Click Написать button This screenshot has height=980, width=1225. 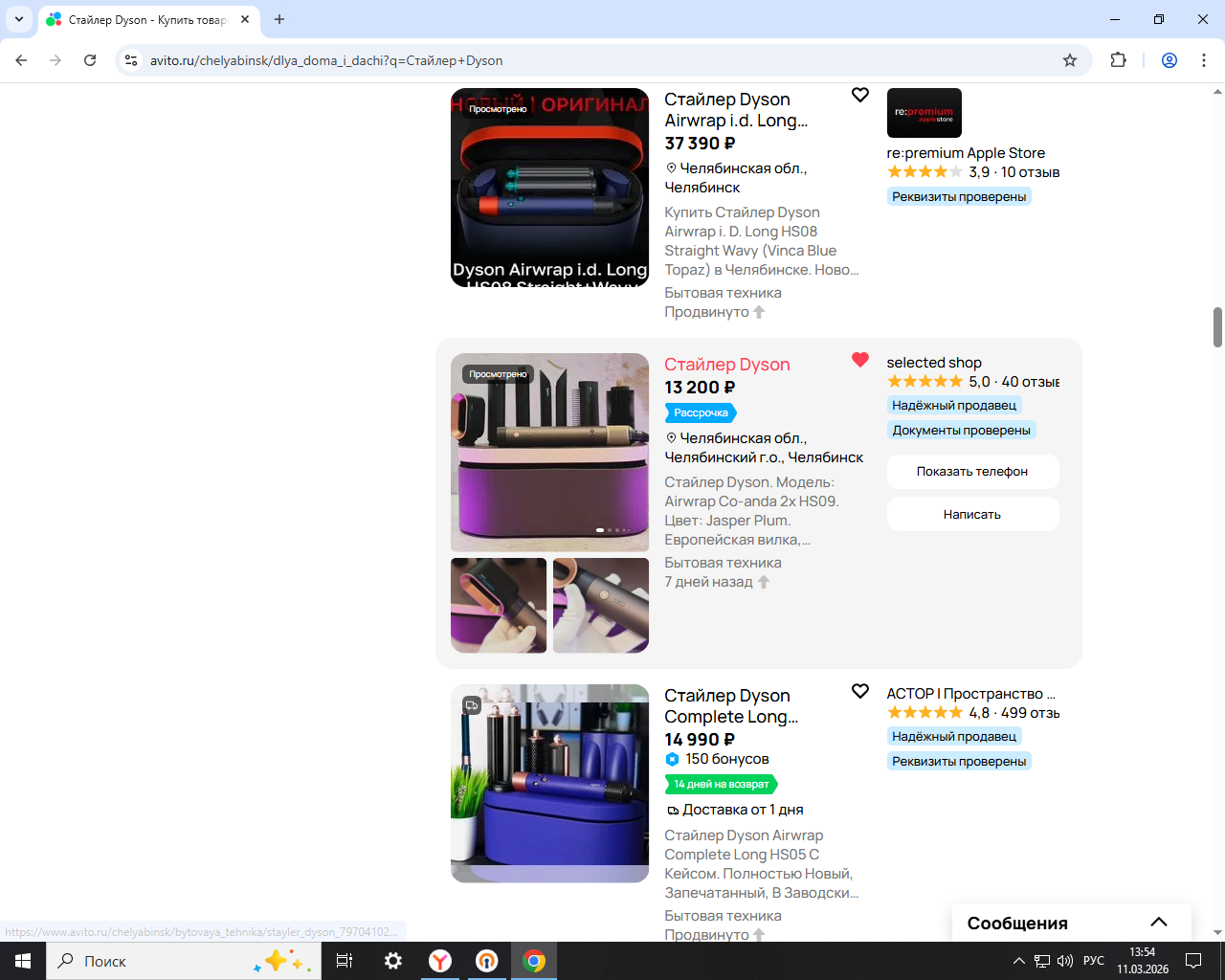pos(972,515)
